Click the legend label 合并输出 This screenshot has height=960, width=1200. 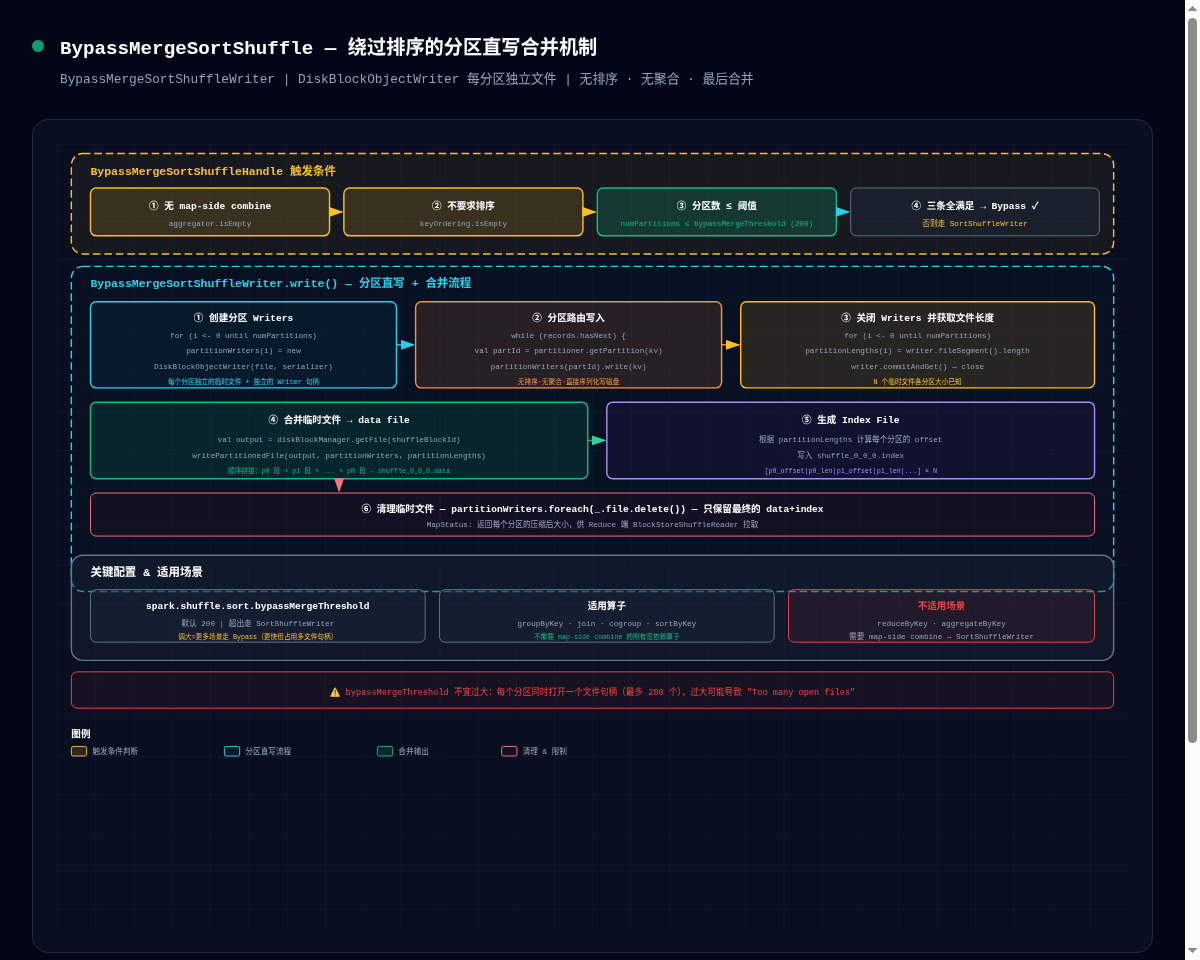coord(414,751)
